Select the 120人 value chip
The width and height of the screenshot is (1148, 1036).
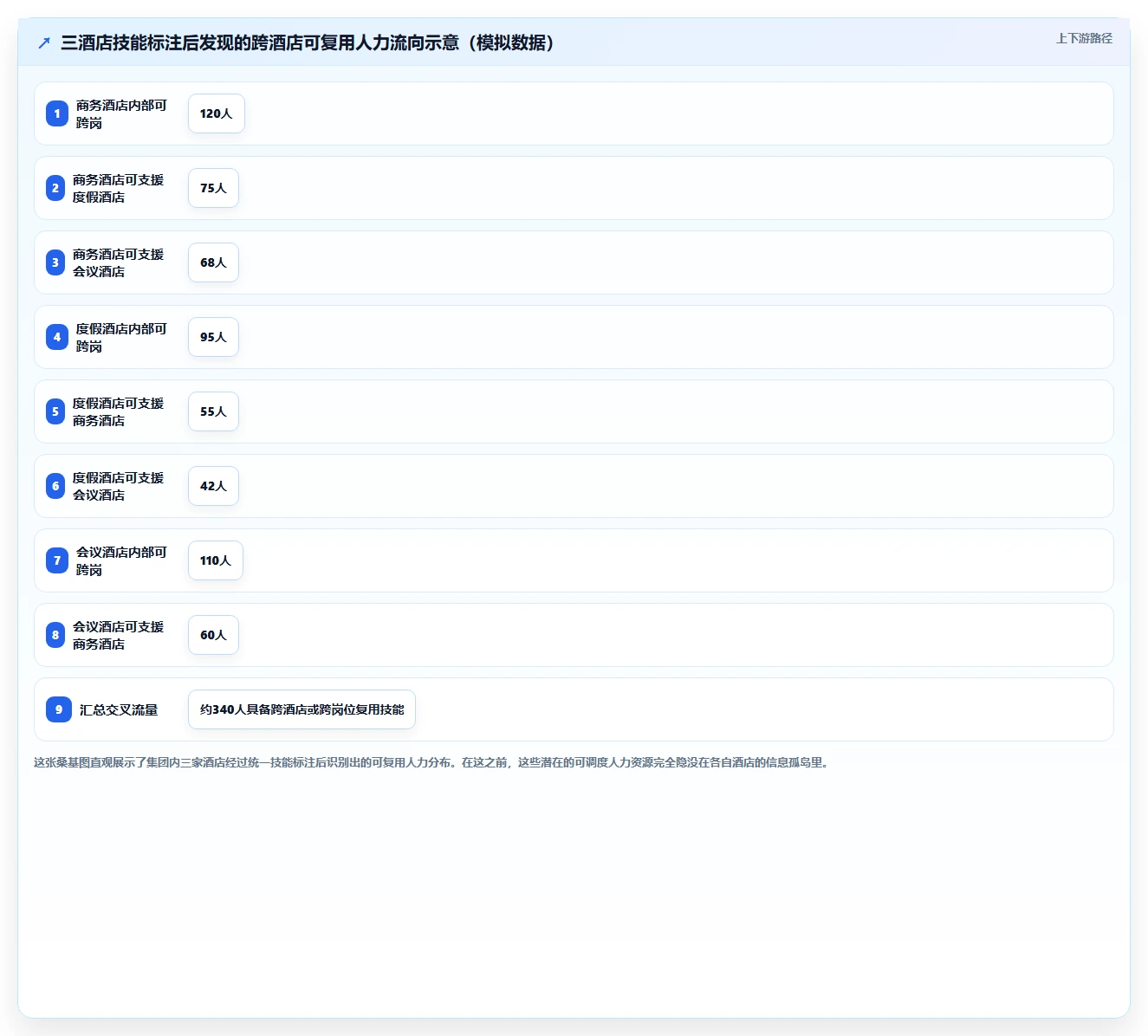pos(217,113)
